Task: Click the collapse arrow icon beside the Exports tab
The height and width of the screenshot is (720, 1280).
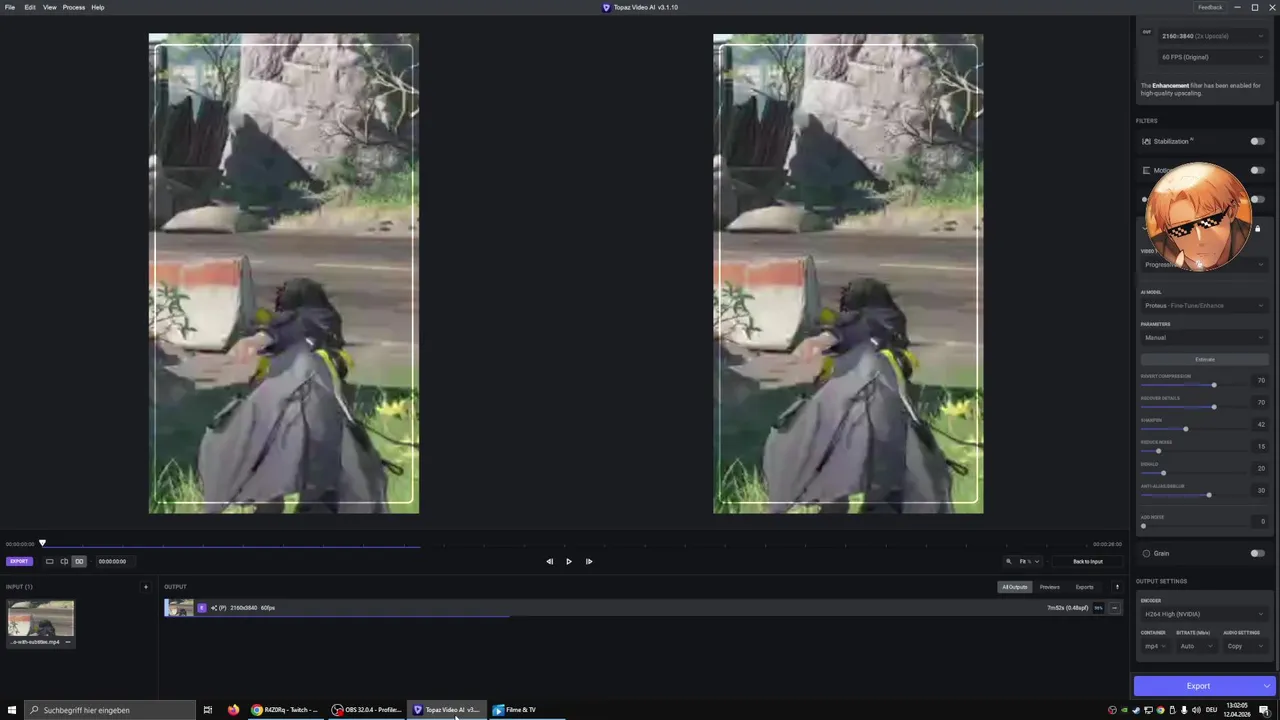Action: [x=1117, y=587]
